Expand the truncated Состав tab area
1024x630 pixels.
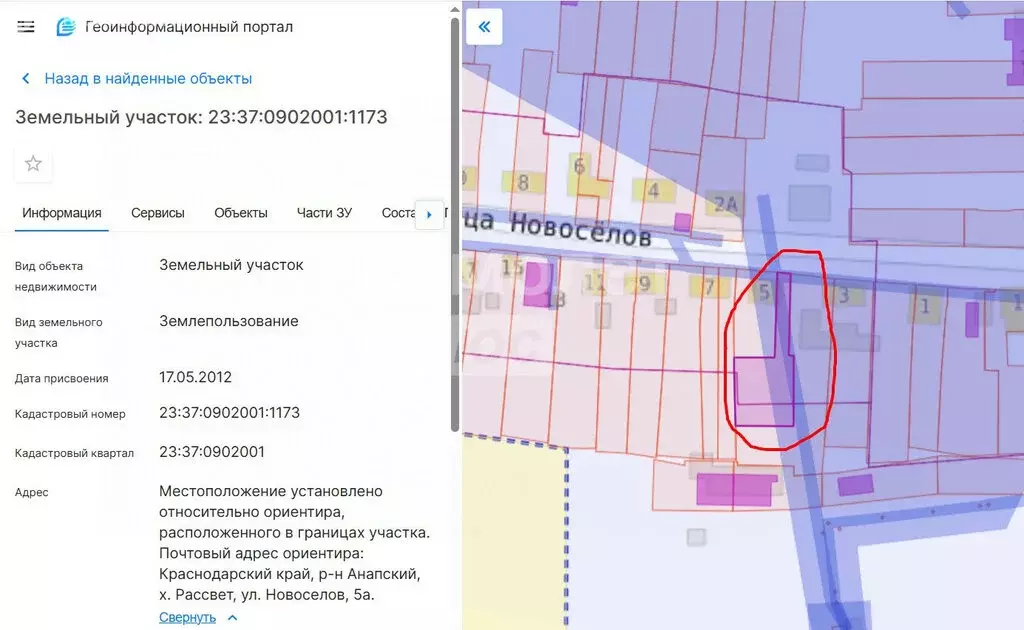[397, 213]
